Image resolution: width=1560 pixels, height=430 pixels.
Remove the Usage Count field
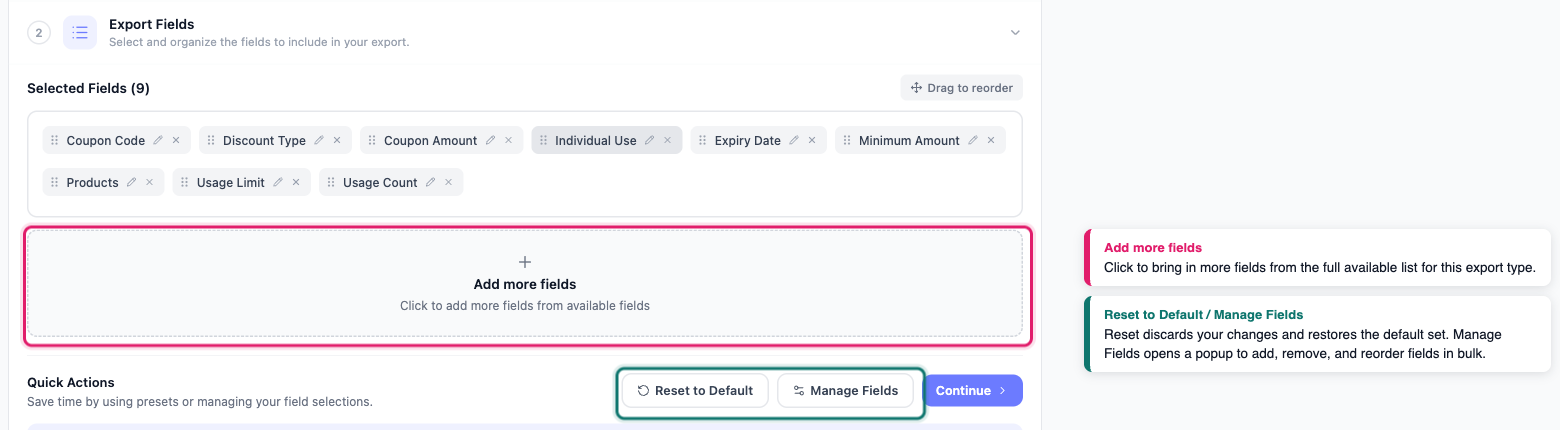448,183
